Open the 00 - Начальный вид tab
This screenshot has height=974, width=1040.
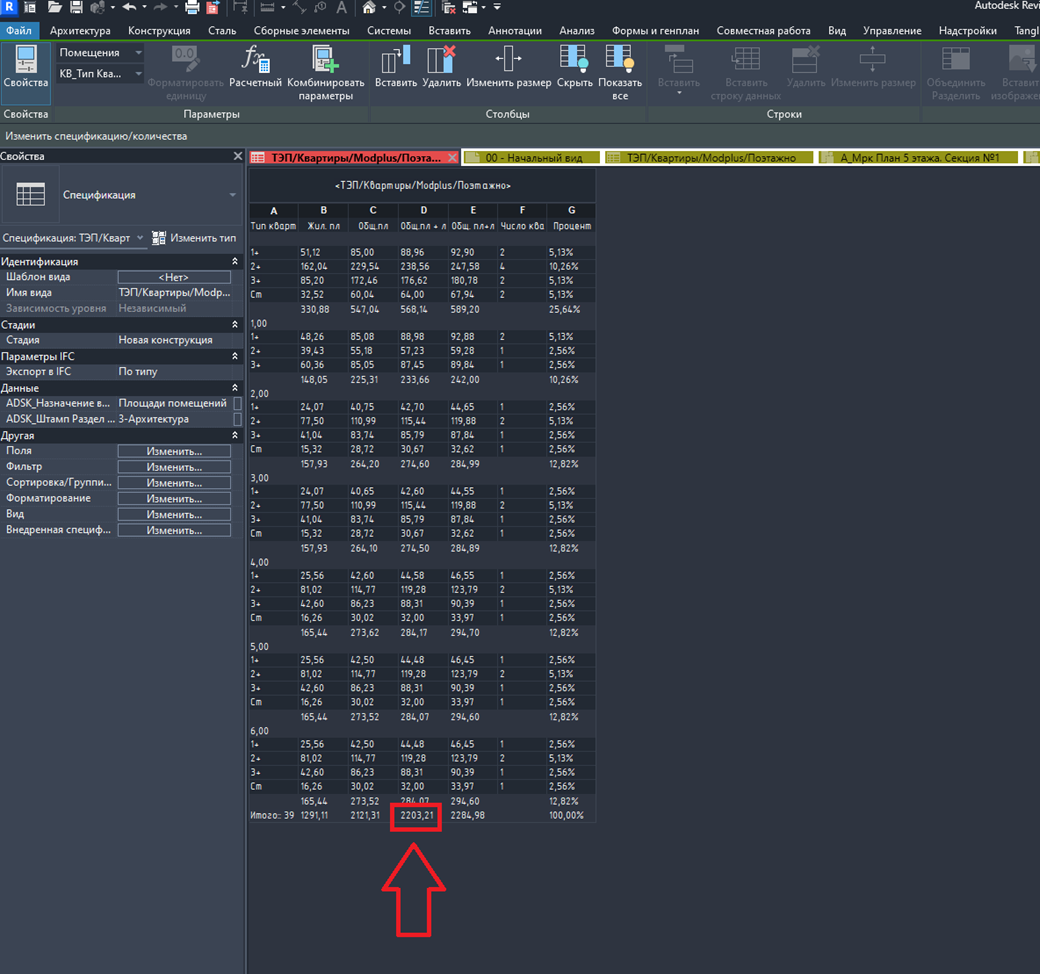click(531, 157)
